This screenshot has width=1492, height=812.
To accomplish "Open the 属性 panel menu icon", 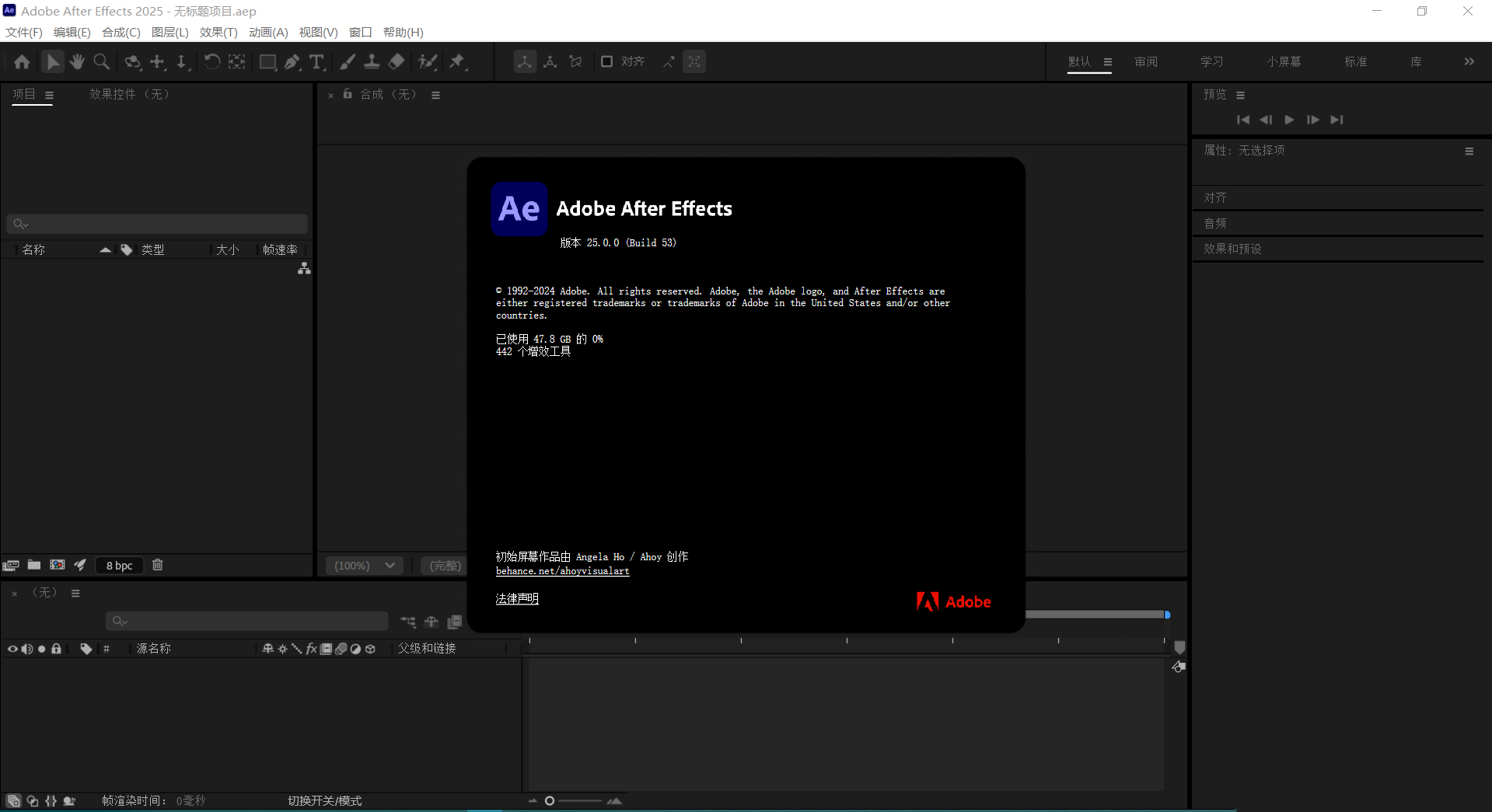I will coord(1469,152).
